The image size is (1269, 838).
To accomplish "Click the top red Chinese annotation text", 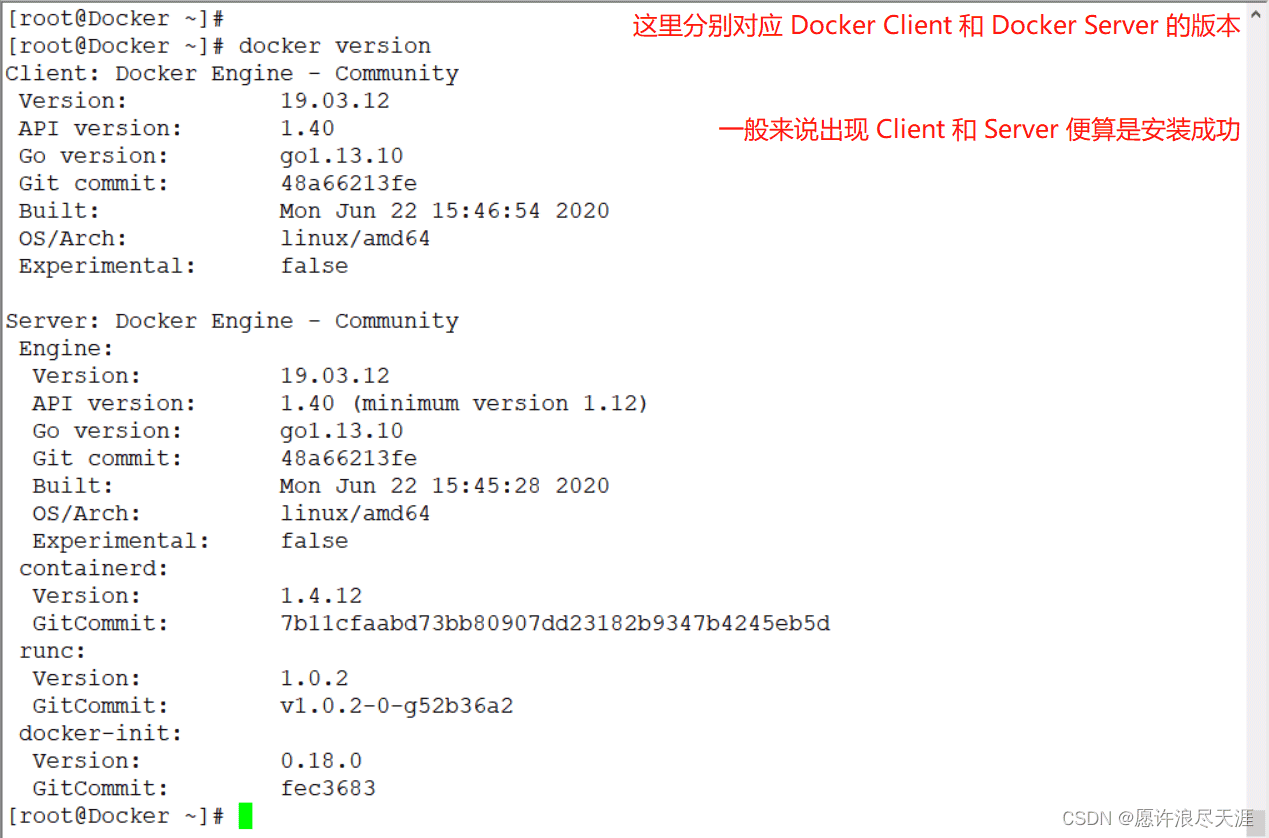I will [936, 26].
